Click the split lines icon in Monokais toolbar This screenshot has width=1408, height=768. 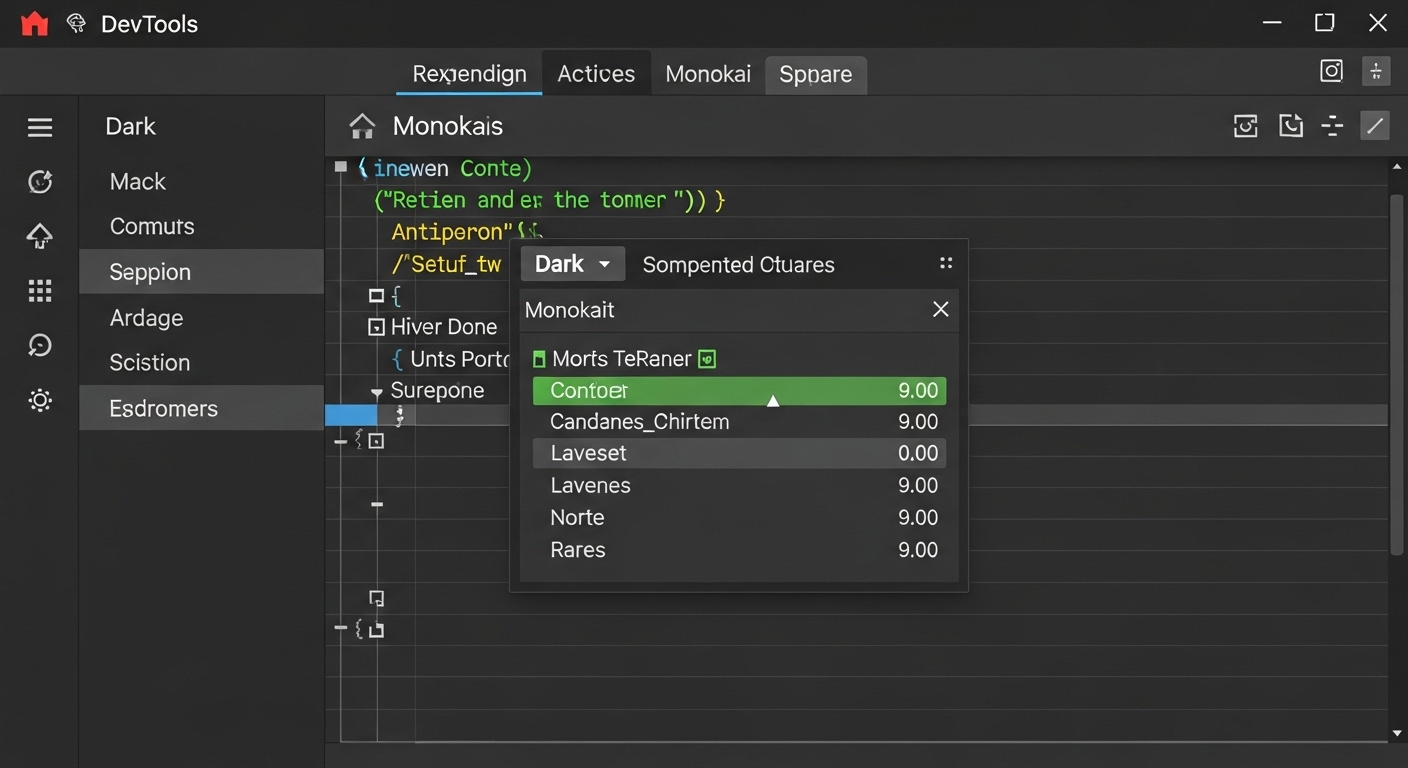[1332, 126]
